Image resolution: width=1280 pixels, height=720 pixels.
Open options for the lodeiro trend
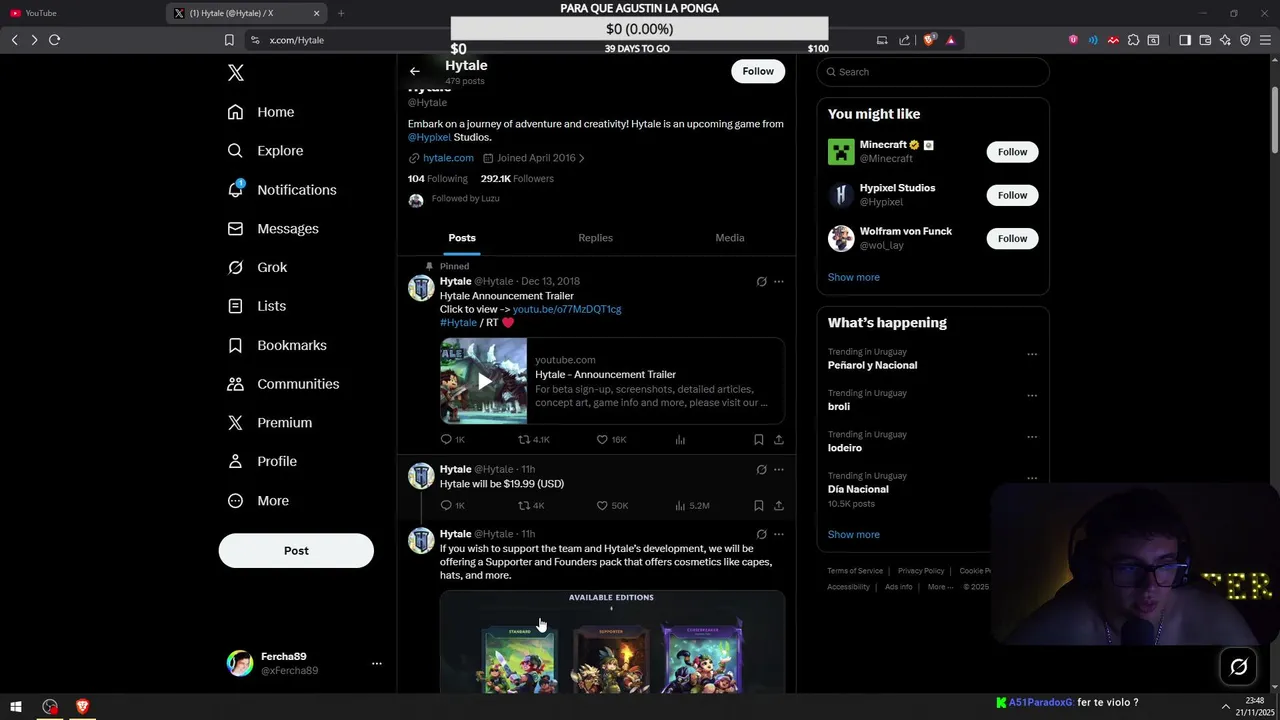[x=1032, y=437]
